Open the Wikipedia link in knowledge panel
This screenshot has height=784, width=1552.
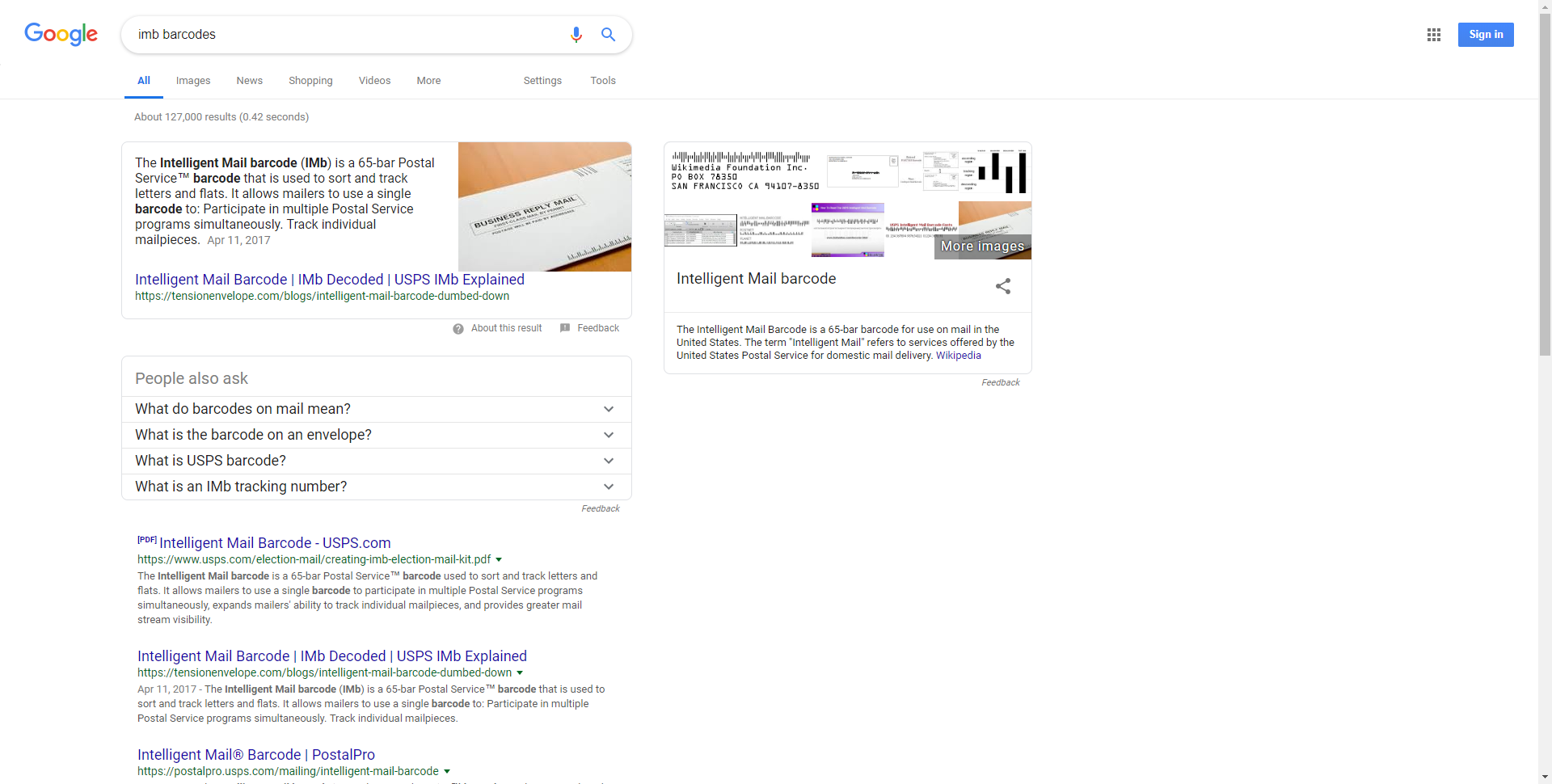tap(958, 356)
